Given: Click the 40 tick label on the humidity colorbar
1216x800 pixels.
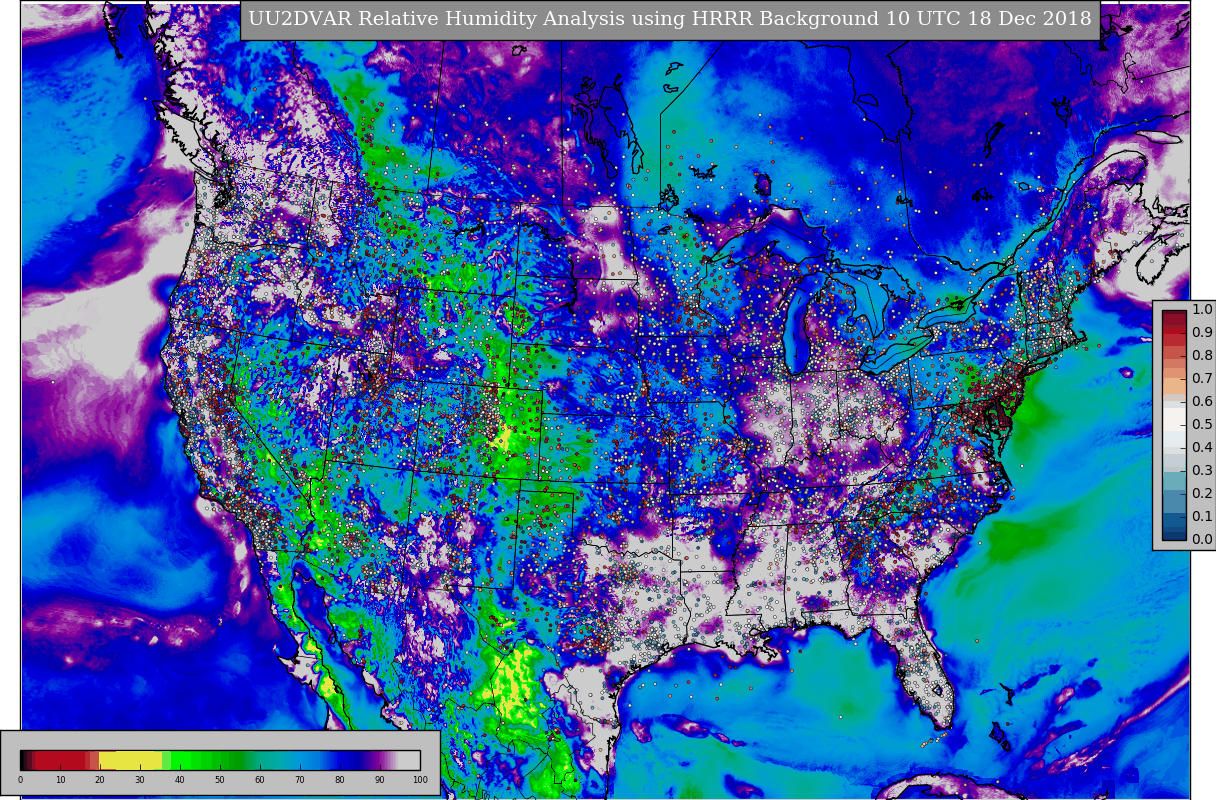Looking at the screenshot, I should pos(180,779).
